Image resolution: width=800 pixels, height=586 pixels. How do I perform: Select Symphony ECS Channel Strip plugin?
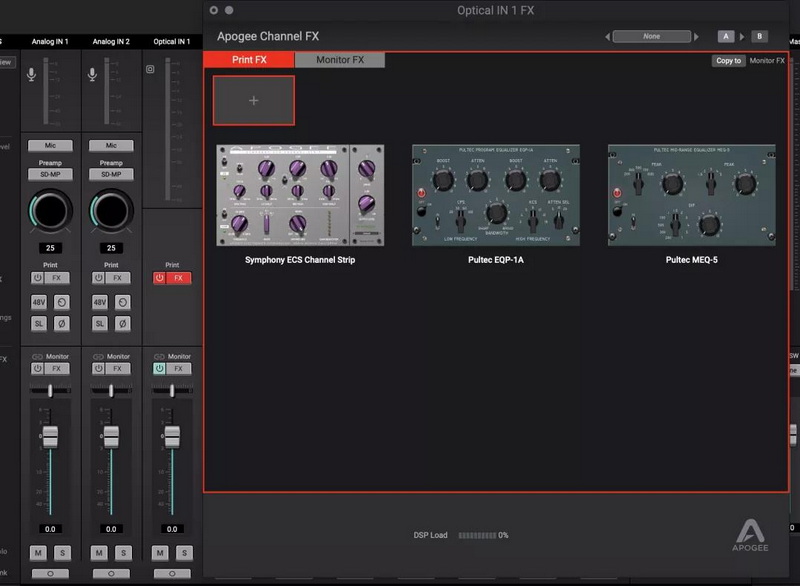300,195
